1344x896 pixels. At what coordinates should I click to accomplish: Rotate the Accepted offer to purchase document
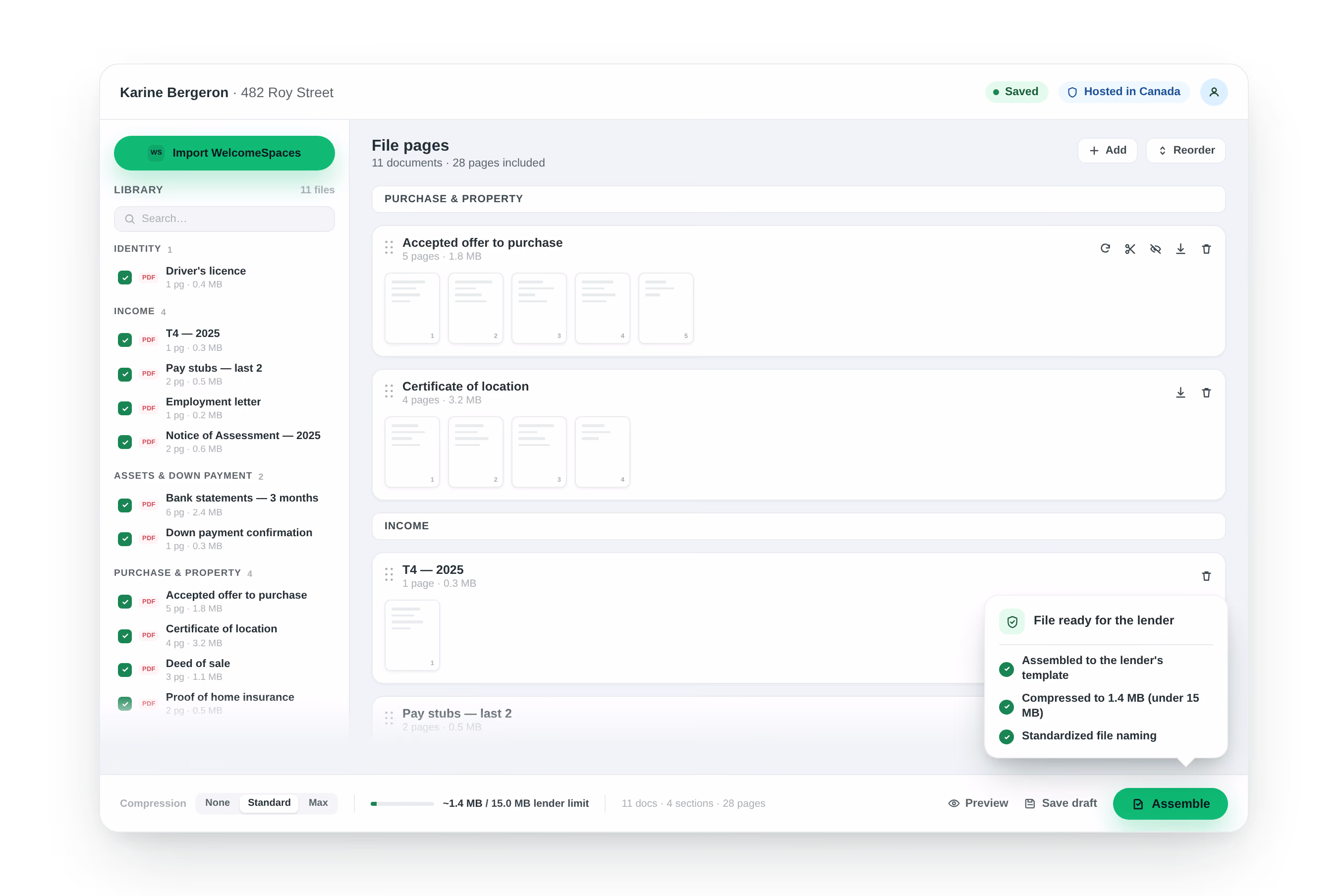1105,249
